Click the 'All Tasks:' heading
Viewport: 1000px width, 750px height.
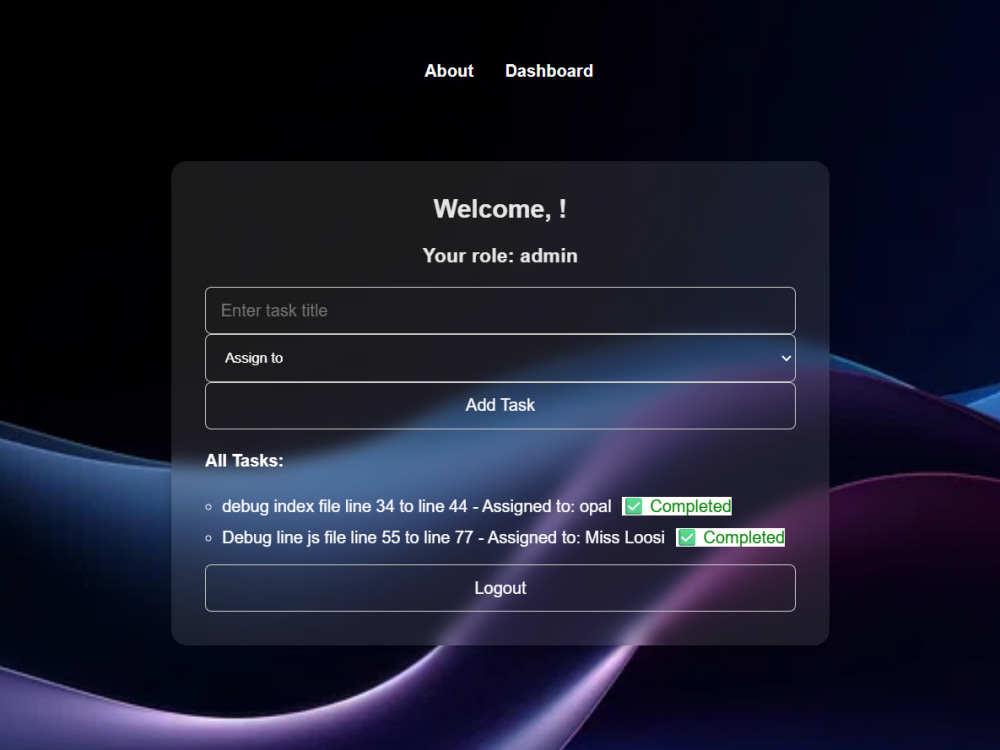[244, 460]
